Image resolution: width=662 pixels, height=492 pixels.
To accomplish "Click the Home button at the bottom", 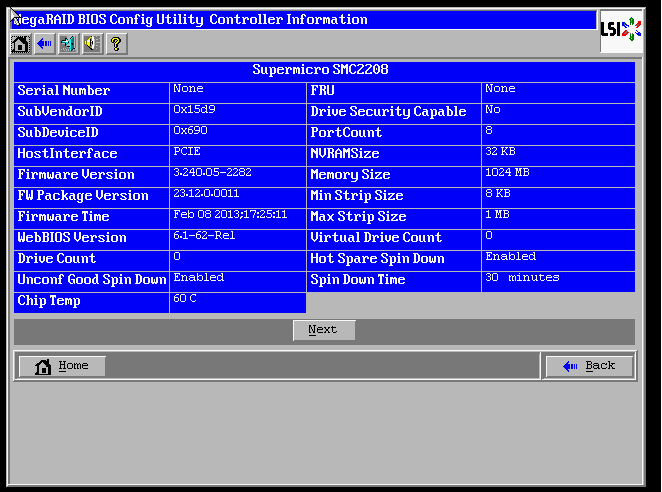I will (62, 366).
